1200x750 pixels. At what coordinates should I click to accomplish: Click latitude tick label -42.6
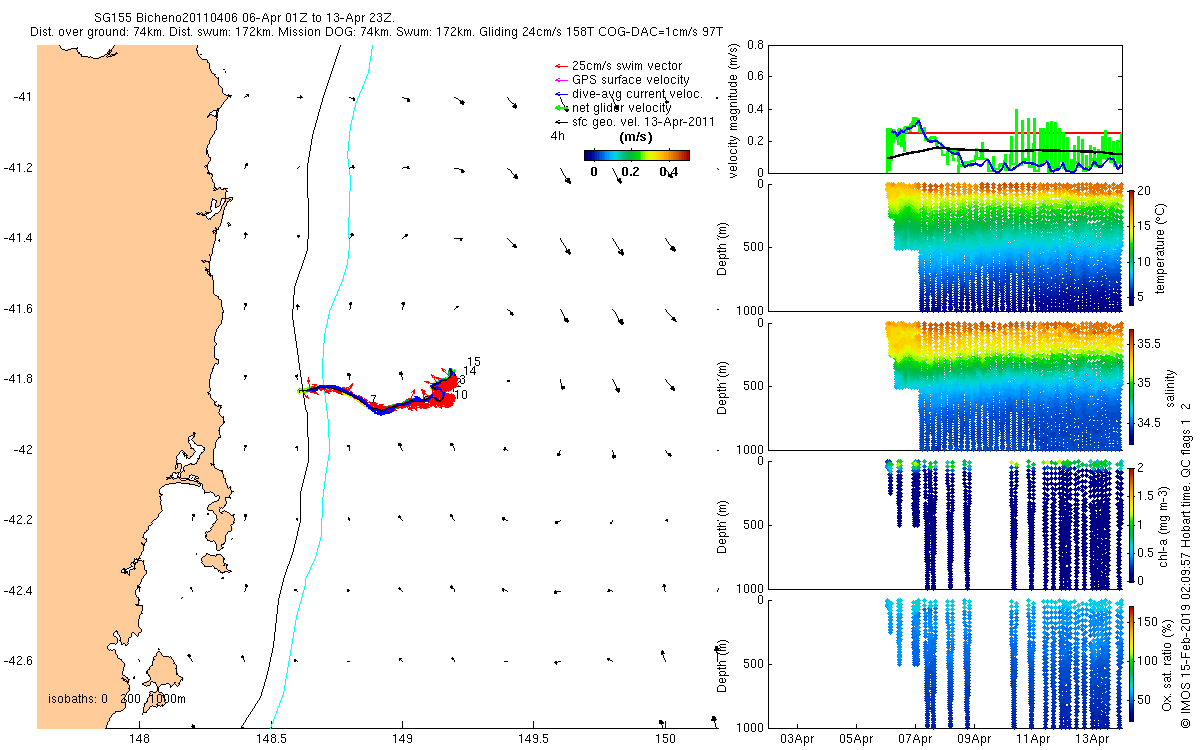click(19, 661)
